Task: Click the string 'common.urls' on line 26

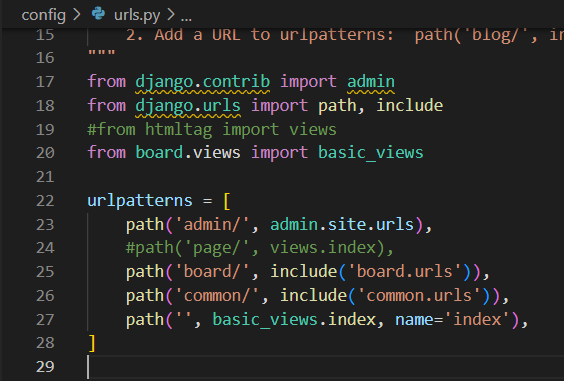Action: (419, 296)
